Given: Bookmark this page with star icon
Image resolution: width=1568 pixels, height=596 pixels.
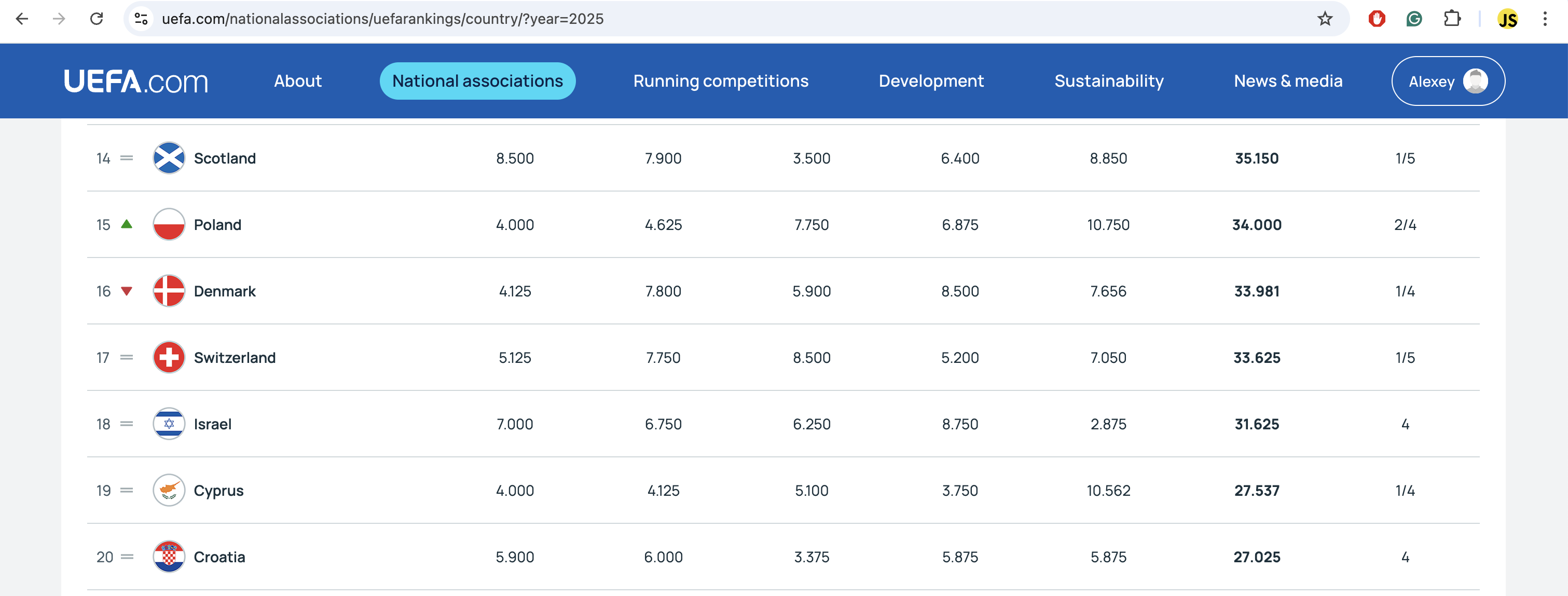Looking at the screenshot, I should click(1325, 19).
